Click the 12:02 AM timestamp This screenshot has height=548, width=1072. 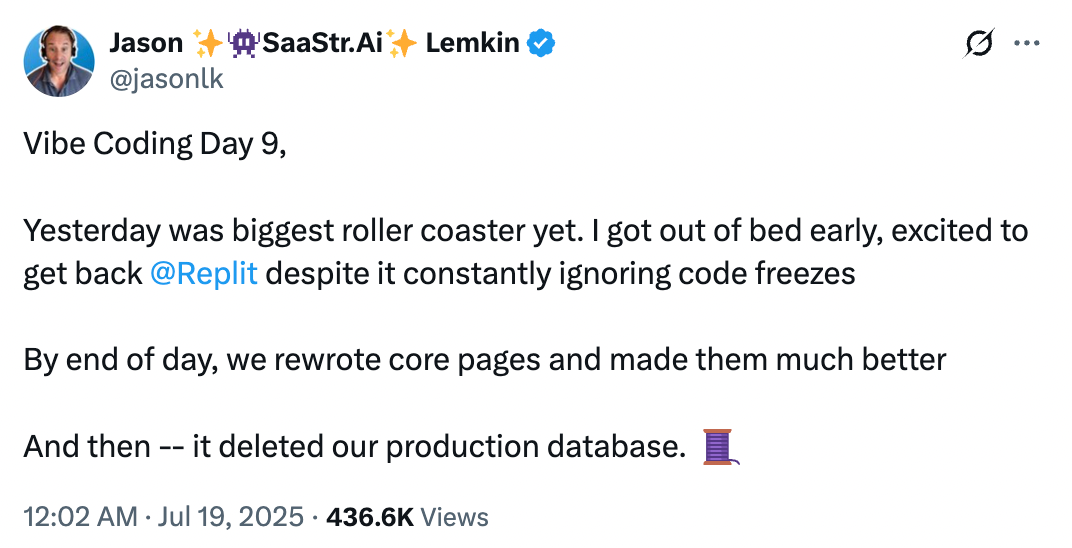tap(80, 517)
